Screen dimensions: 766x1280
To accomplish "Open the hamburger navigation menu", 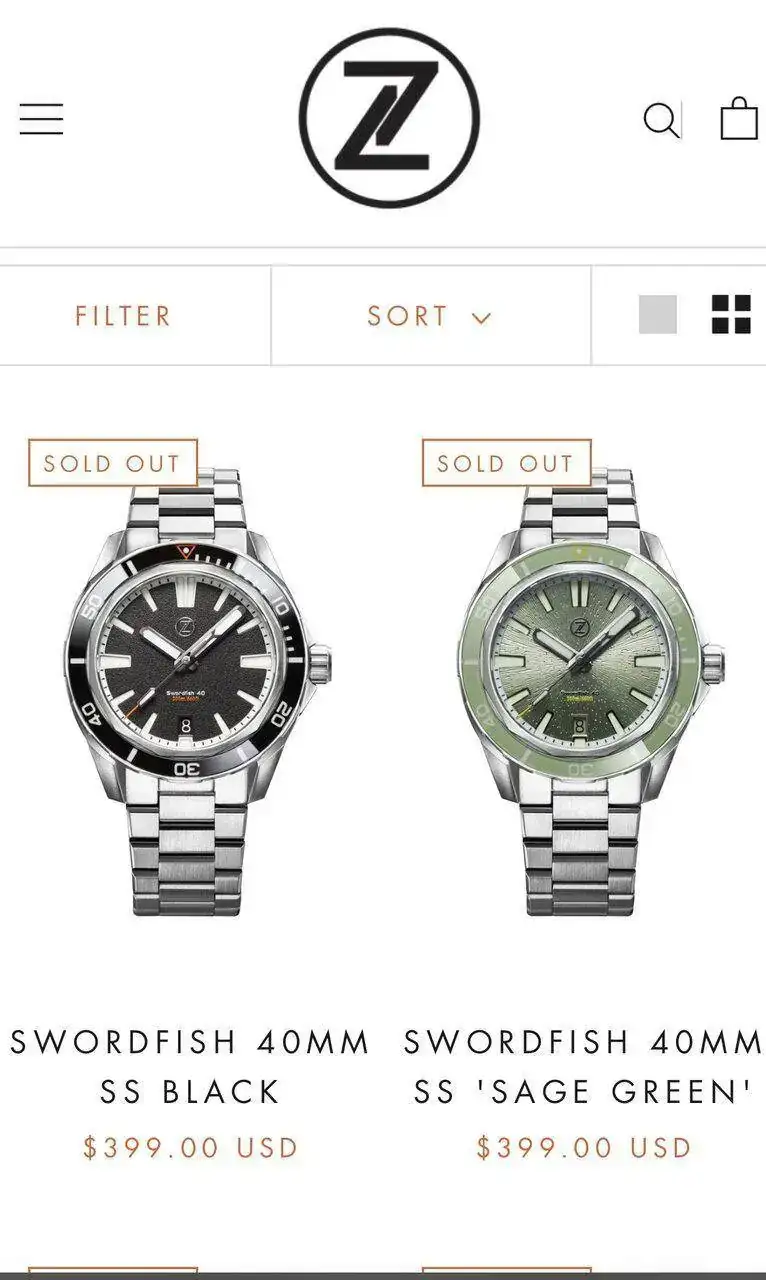I will click(x=41, y=119).
